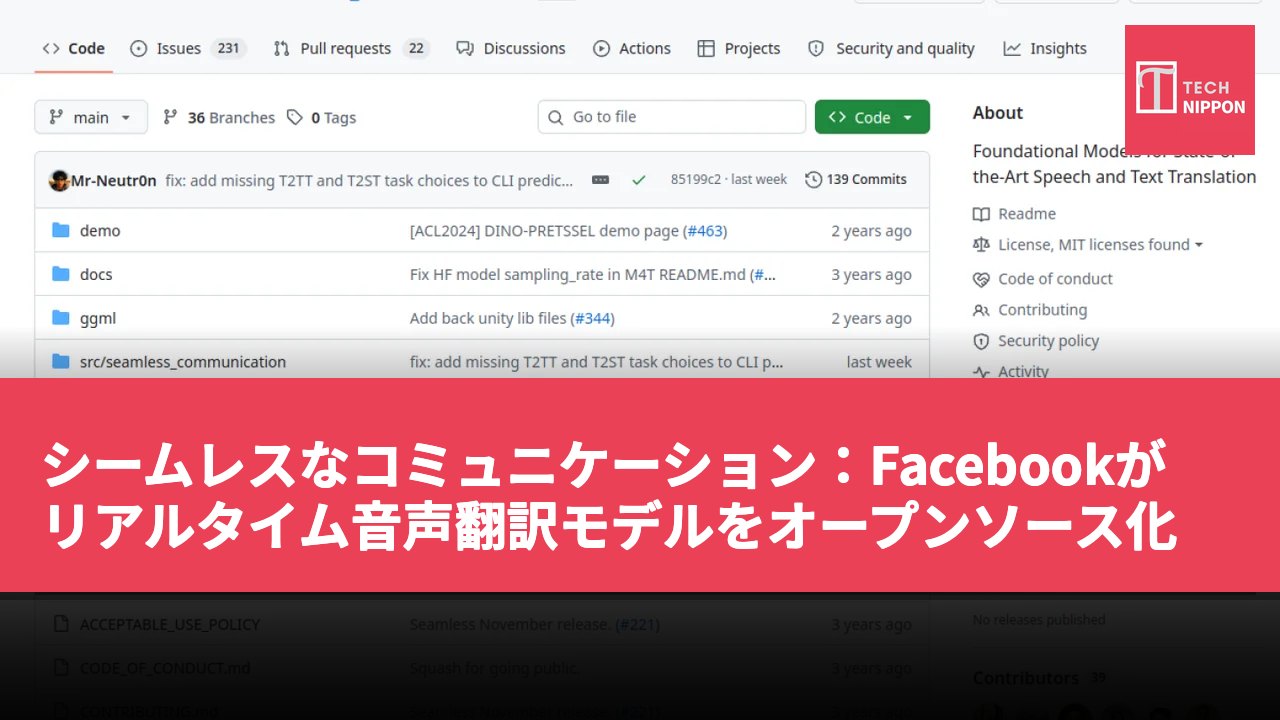Open the Contributing link
This screenshot has height=720, width=1280.
(x=1031, y=310)
